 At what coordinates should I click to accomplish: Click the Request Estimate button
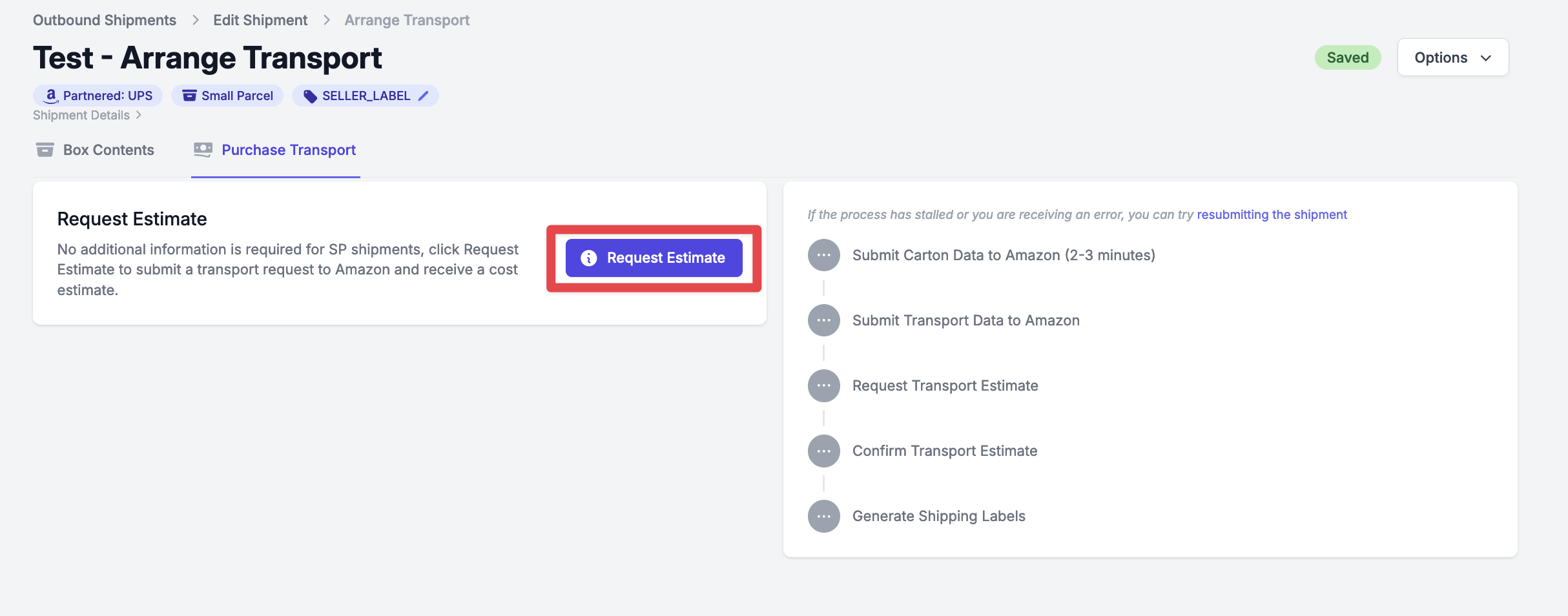654,258
